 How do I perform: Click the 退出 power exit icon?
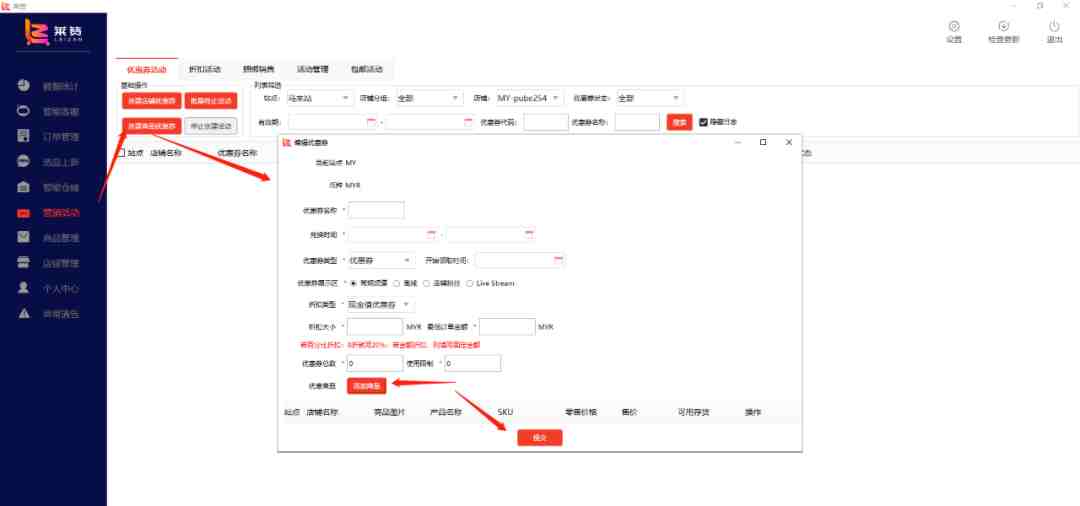point(1054,26)
